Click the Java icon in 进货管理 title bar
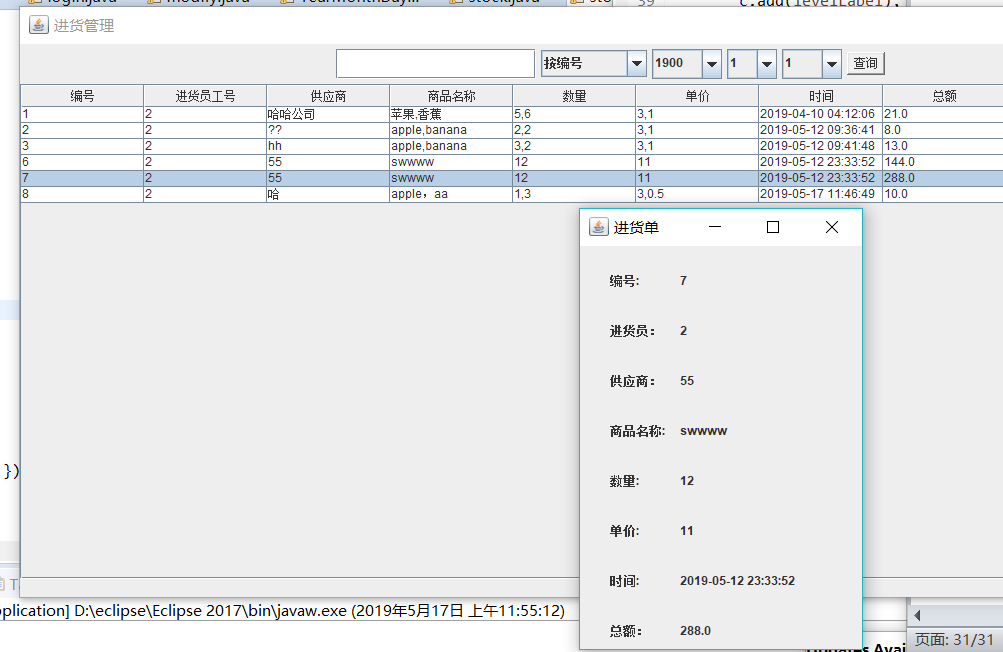 pos(38,25)
